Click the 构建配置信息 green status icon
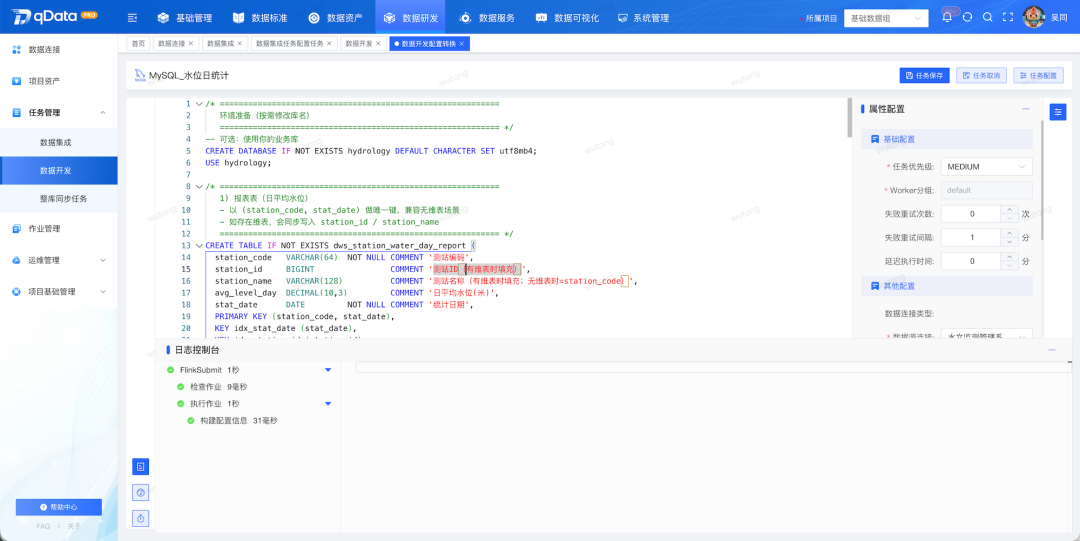The width and height of the screenshot is (1080, 541). tap(191, 420)
